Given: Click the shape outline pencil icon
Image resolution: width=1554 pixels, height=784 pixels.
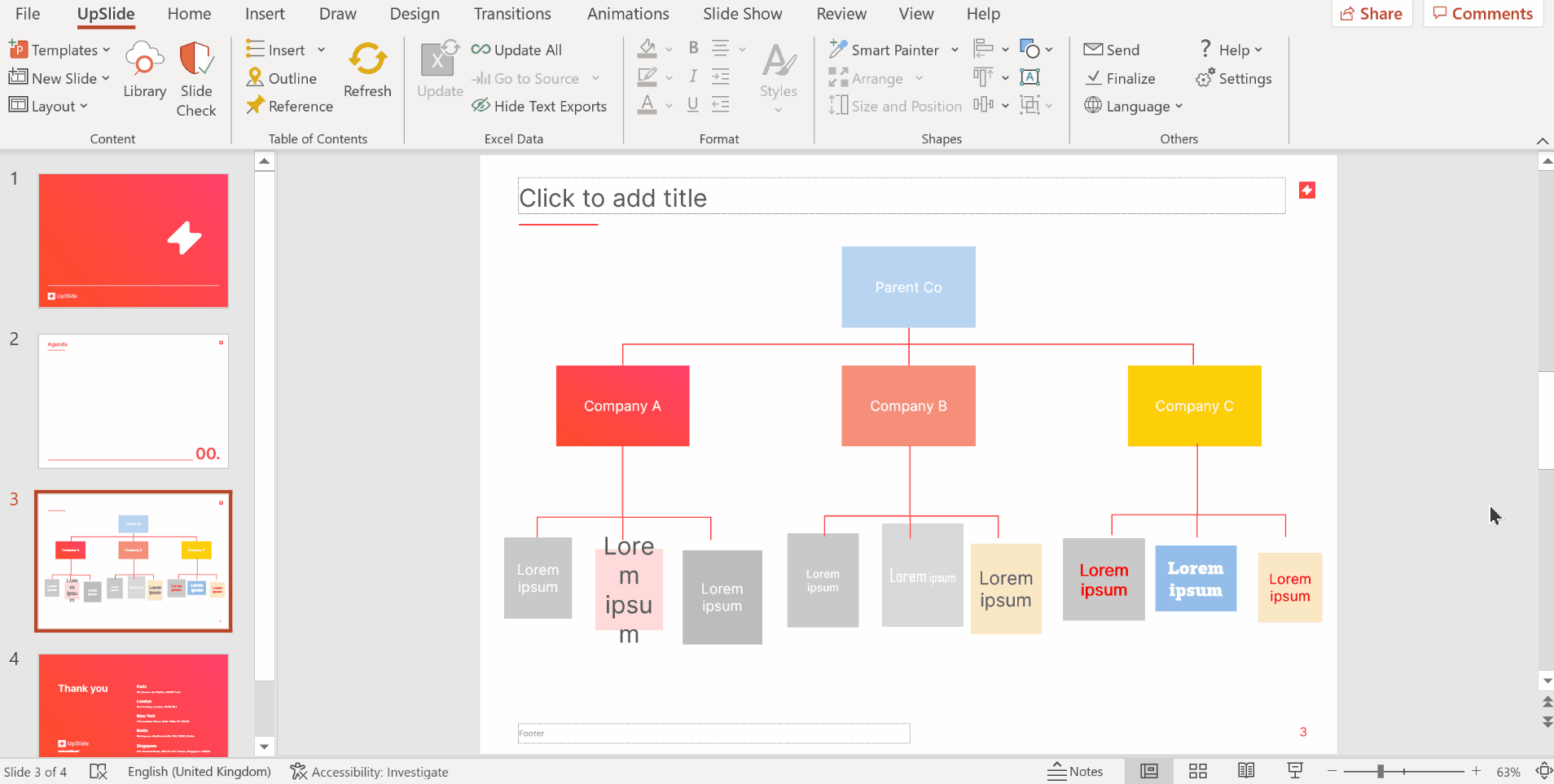Looking at the screenshot, I should (x=647, y=77).
